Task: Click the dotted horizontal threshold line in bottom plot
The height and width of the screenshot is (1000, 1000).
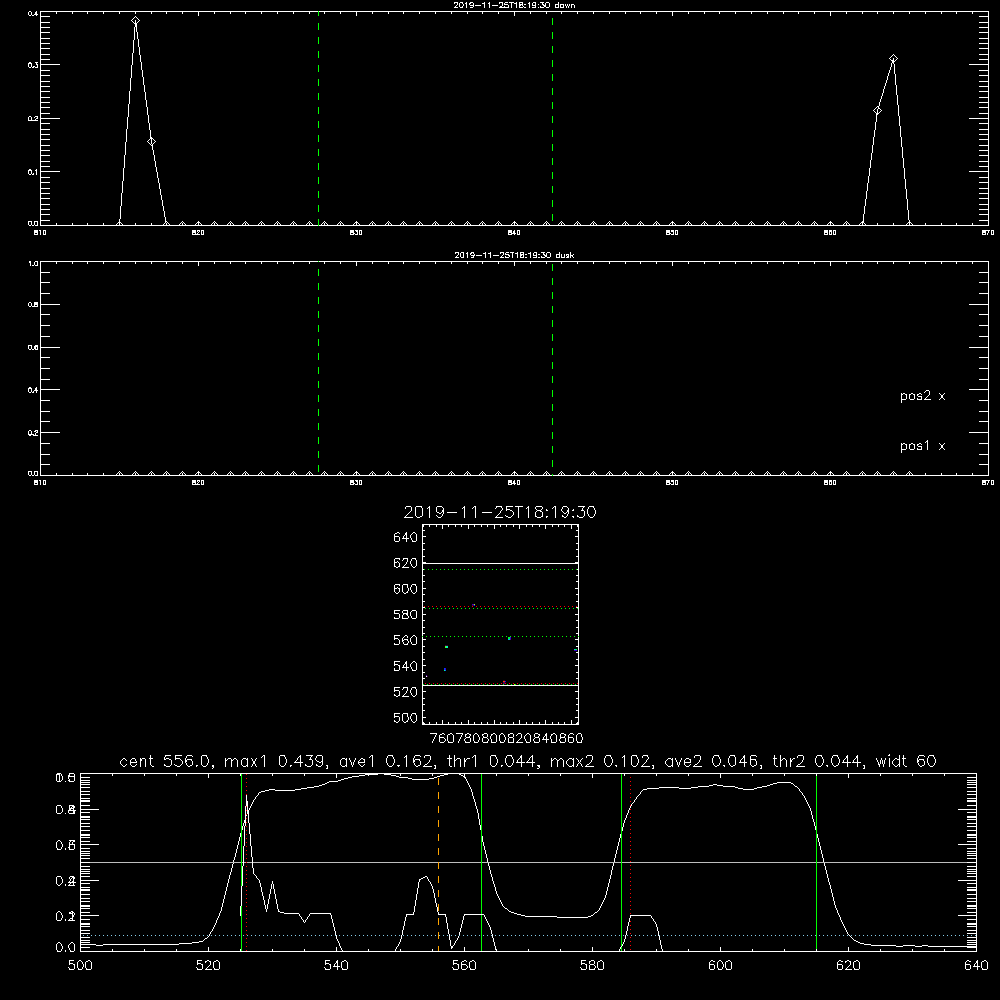Action: [x=528, y=936]
